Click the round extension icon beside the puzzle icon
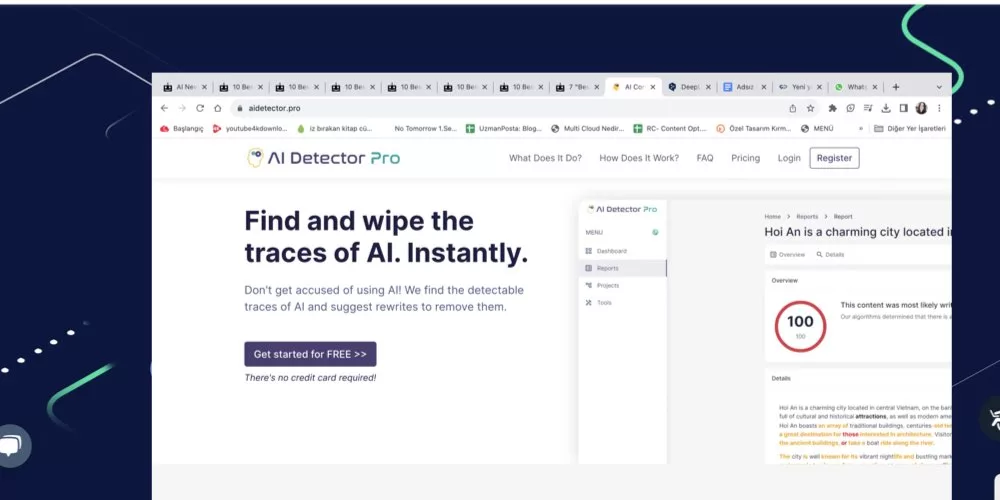This screenshot has width=1000, height=500. (850, 108)
